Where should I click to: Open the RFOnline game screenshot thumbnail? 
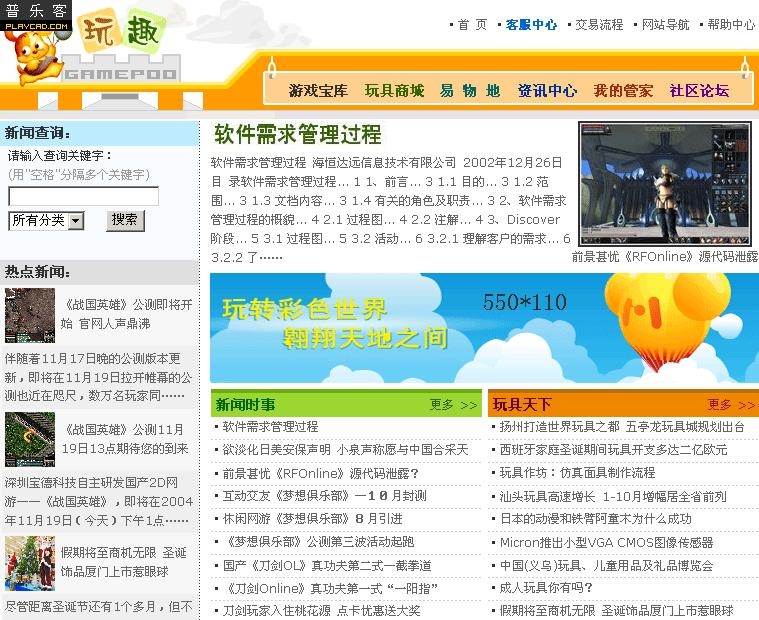[x=664, y=183]
